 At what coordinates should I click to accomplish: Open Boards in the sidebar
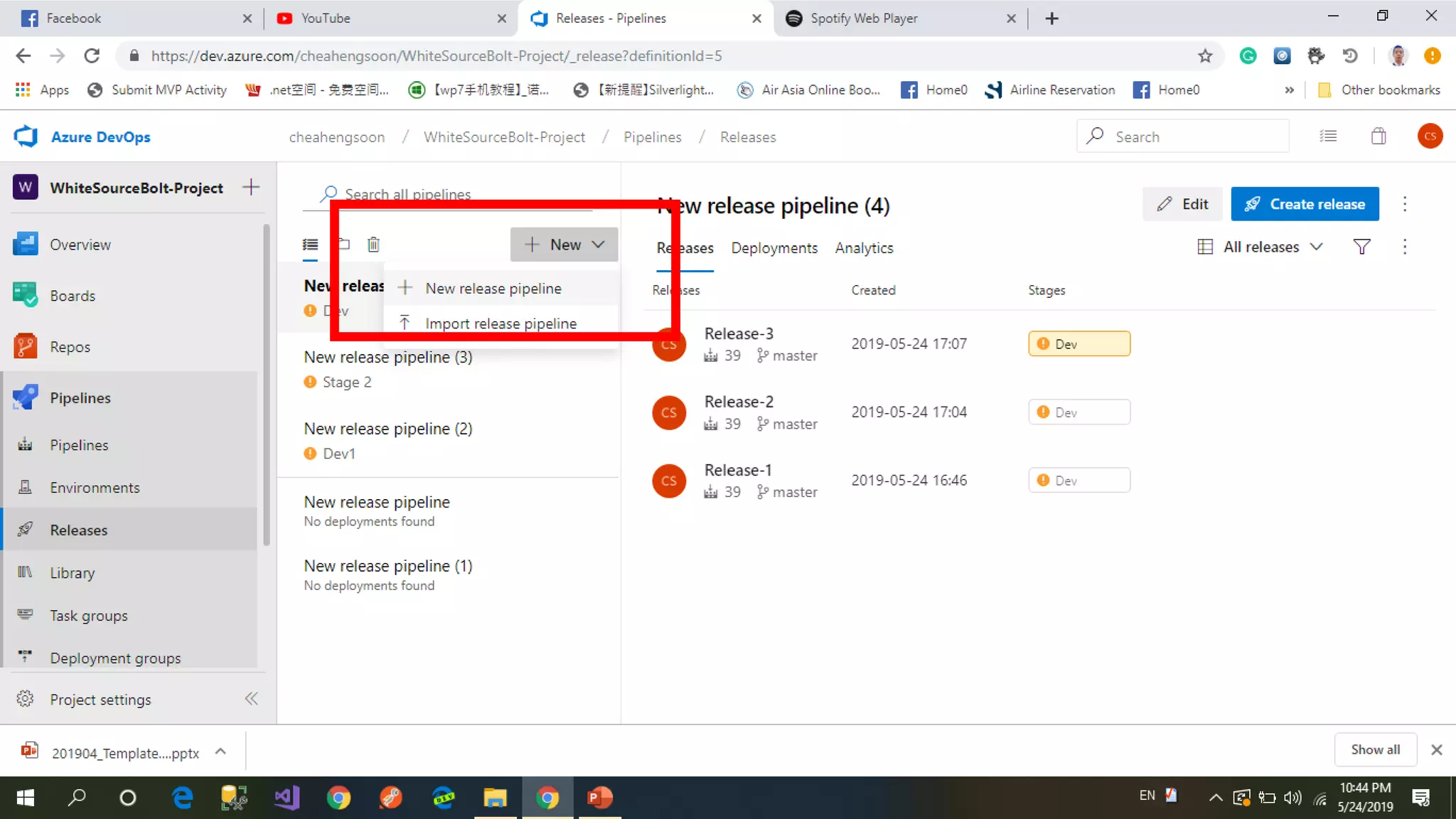[x=73, y=296]
